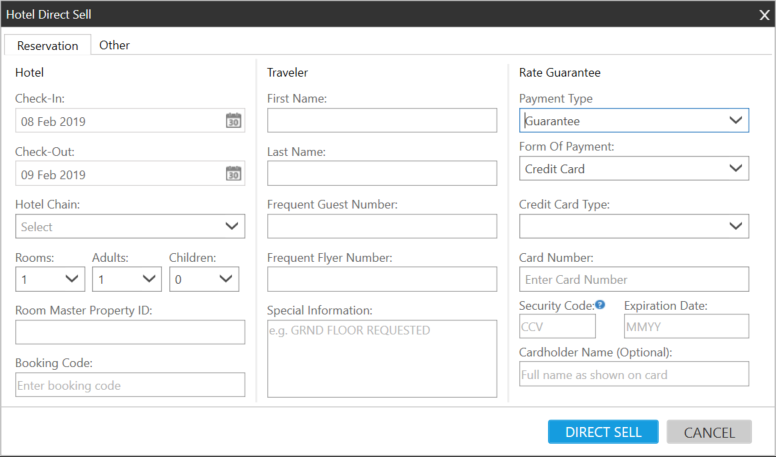776x457 pixels.
Task: Choose a Credit Card Type from dropdown
Action: (x=634, y=227)
